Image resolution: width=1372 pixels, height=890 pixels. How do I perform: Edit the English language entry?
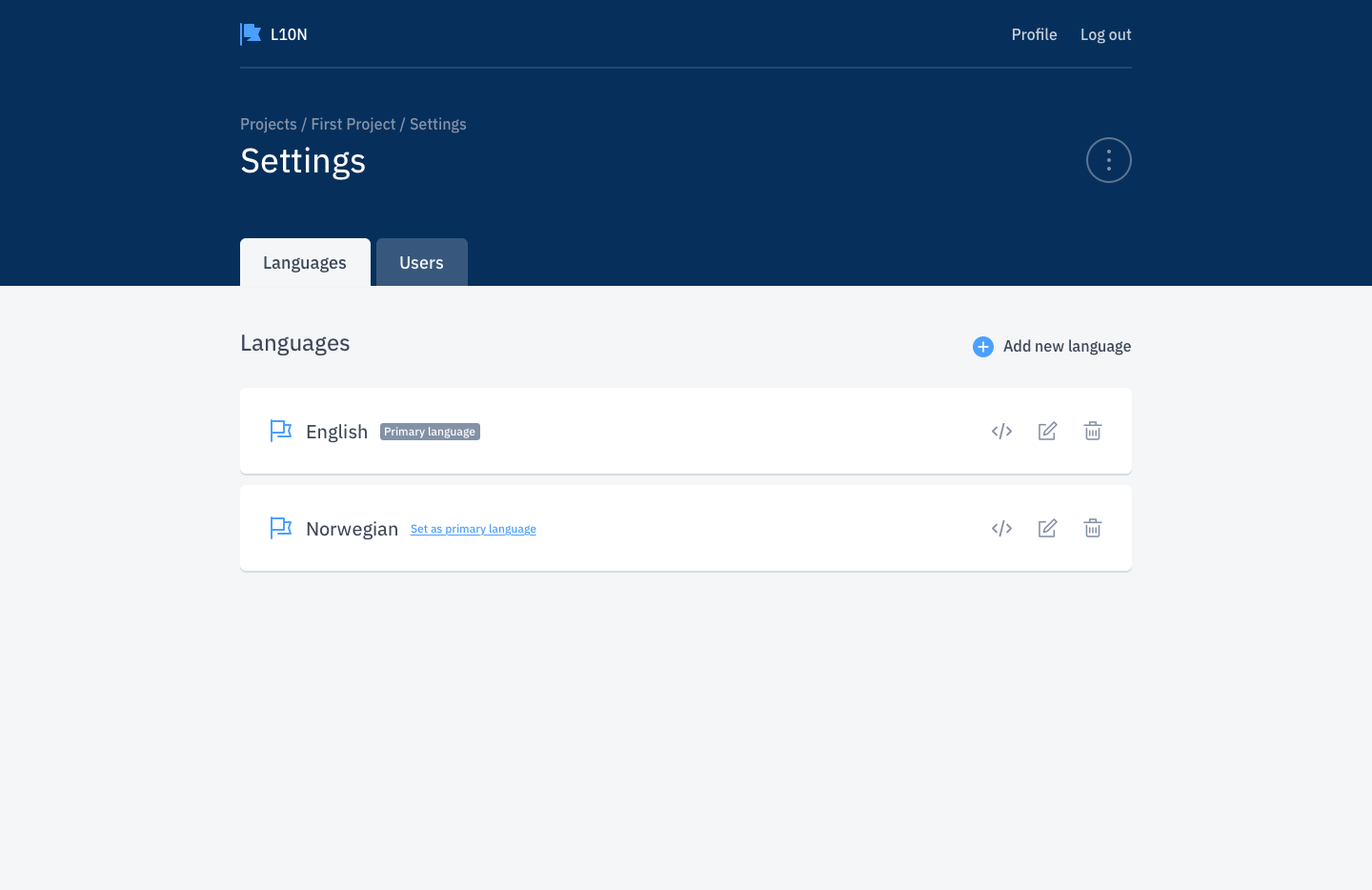(x=1047, y=431)
